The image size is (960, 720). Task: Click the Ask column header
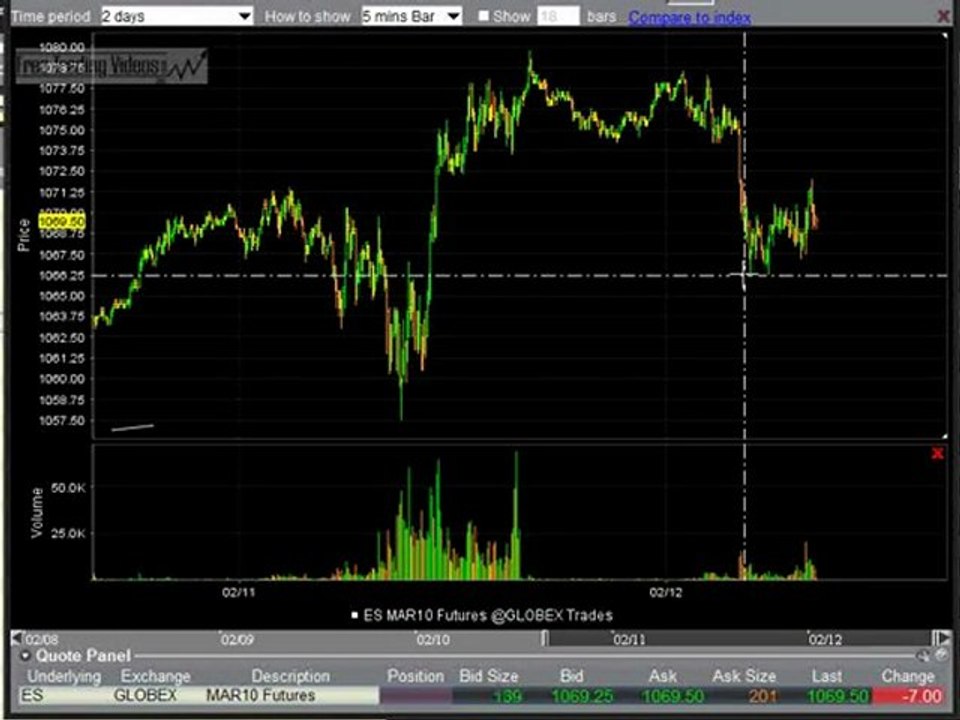662,677
